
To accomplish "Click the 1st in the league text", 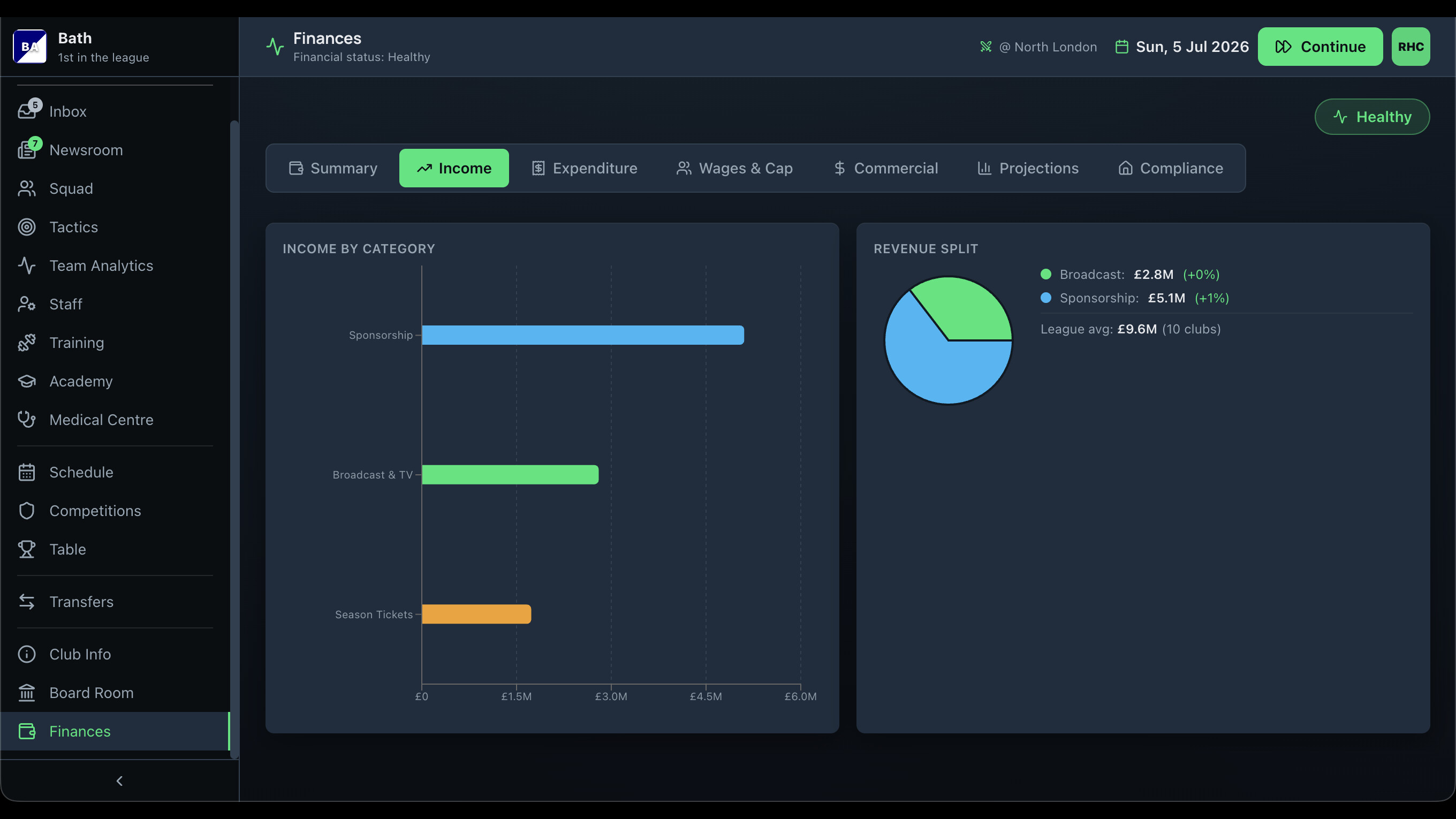I will tap(103, 58).
